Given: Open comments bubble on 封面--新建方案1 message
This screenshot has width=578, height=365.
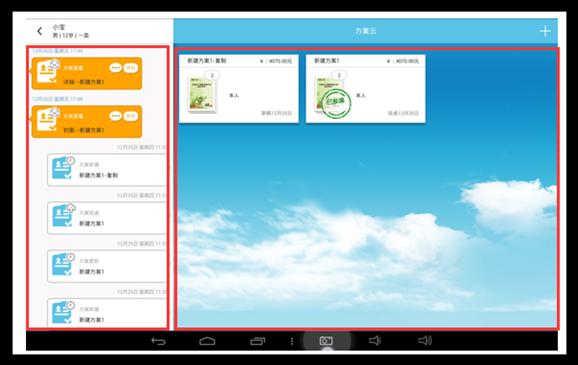Looking at the screenshot, I should [115, 116].
